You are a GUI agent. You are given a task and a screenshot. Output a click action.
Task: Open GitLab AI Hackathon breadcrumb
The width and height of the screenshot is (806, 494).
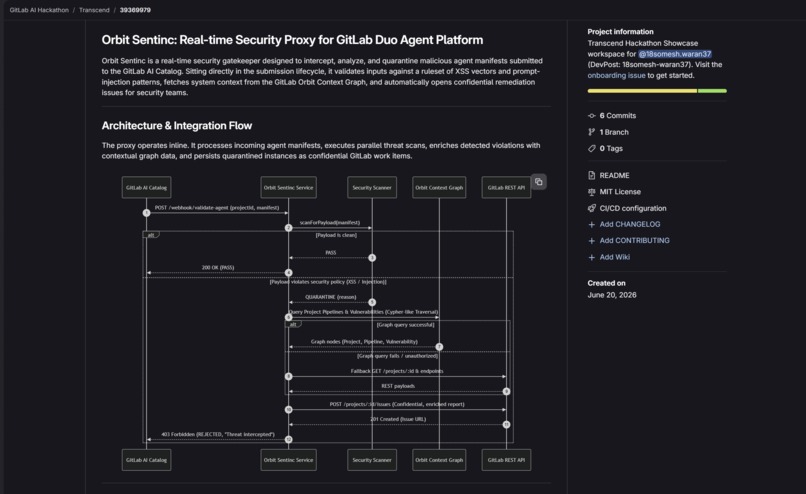(x=39, y=10)
